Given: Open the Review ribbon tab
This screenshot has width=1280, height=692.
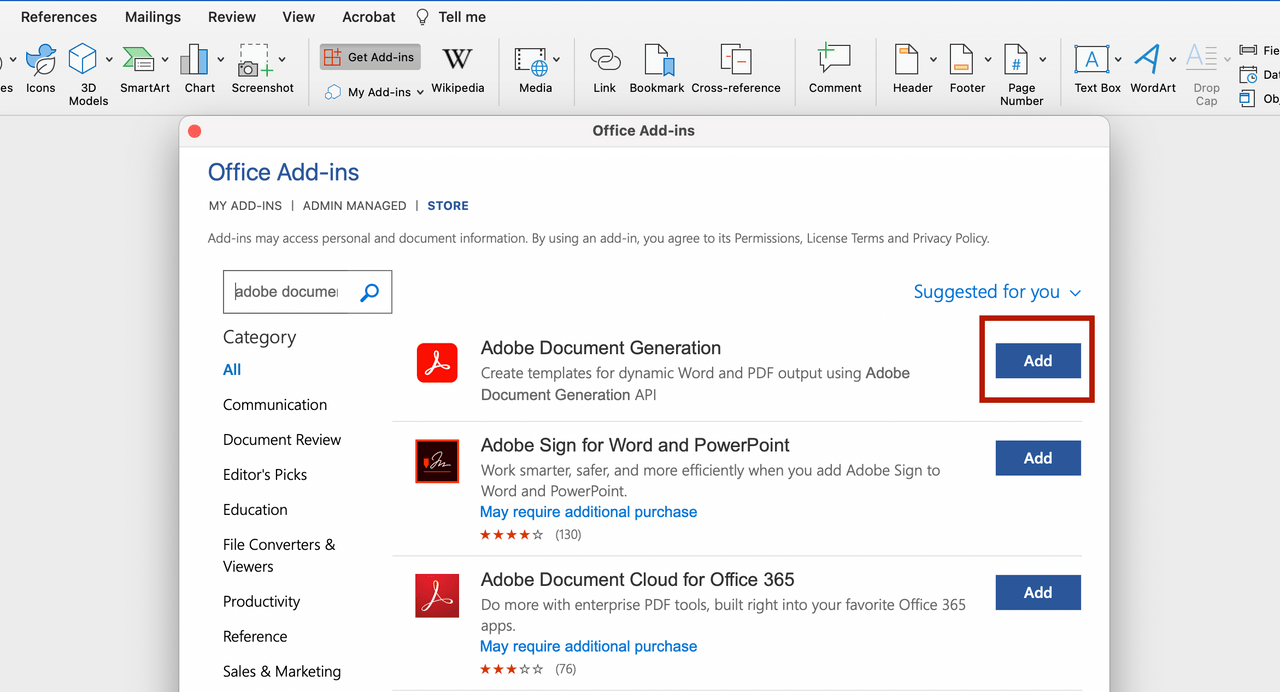Looking at the screenshot, I should [232, 17].
